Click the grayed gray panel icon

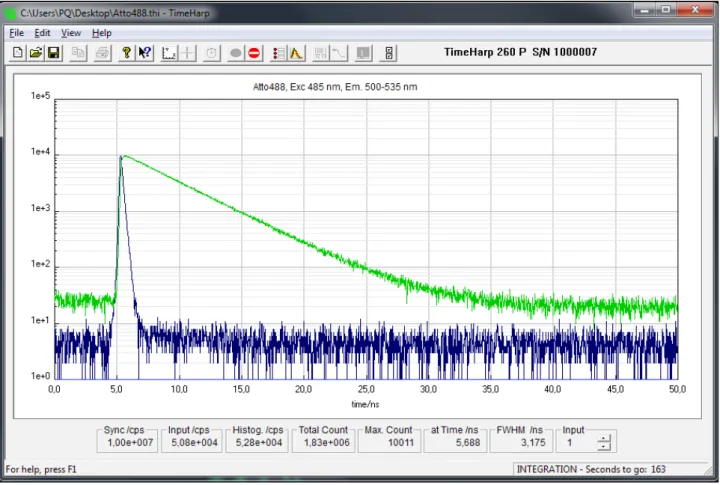coord(363,53)
